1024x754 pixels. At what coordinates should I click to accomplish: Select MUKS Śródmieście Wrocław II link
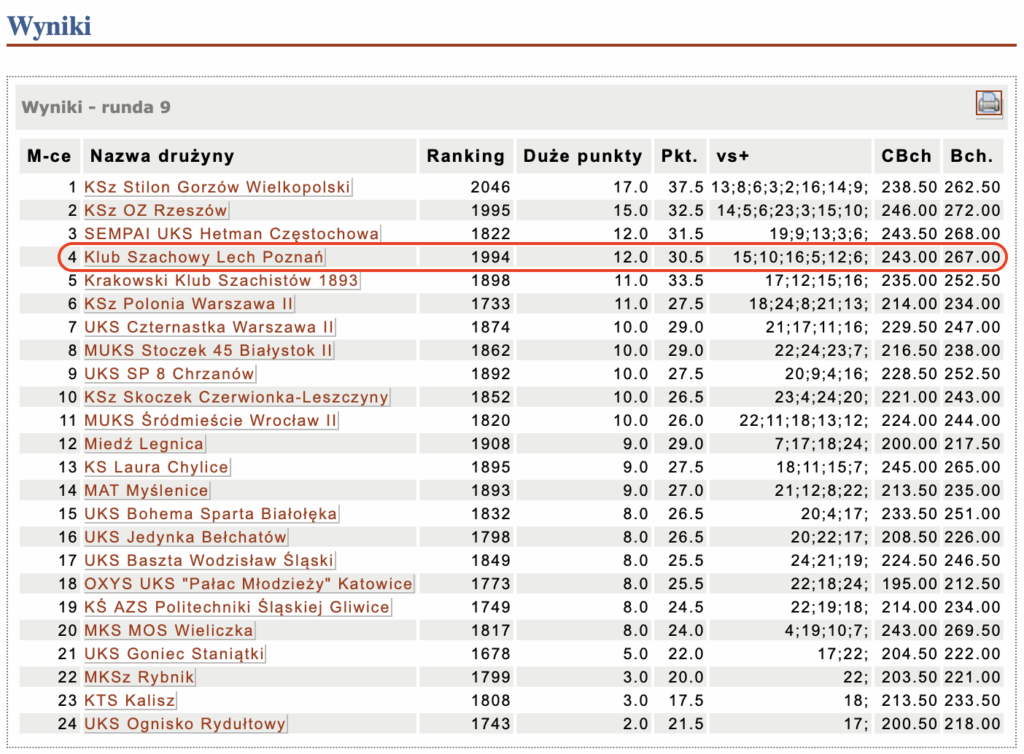[x=211, y=421]
